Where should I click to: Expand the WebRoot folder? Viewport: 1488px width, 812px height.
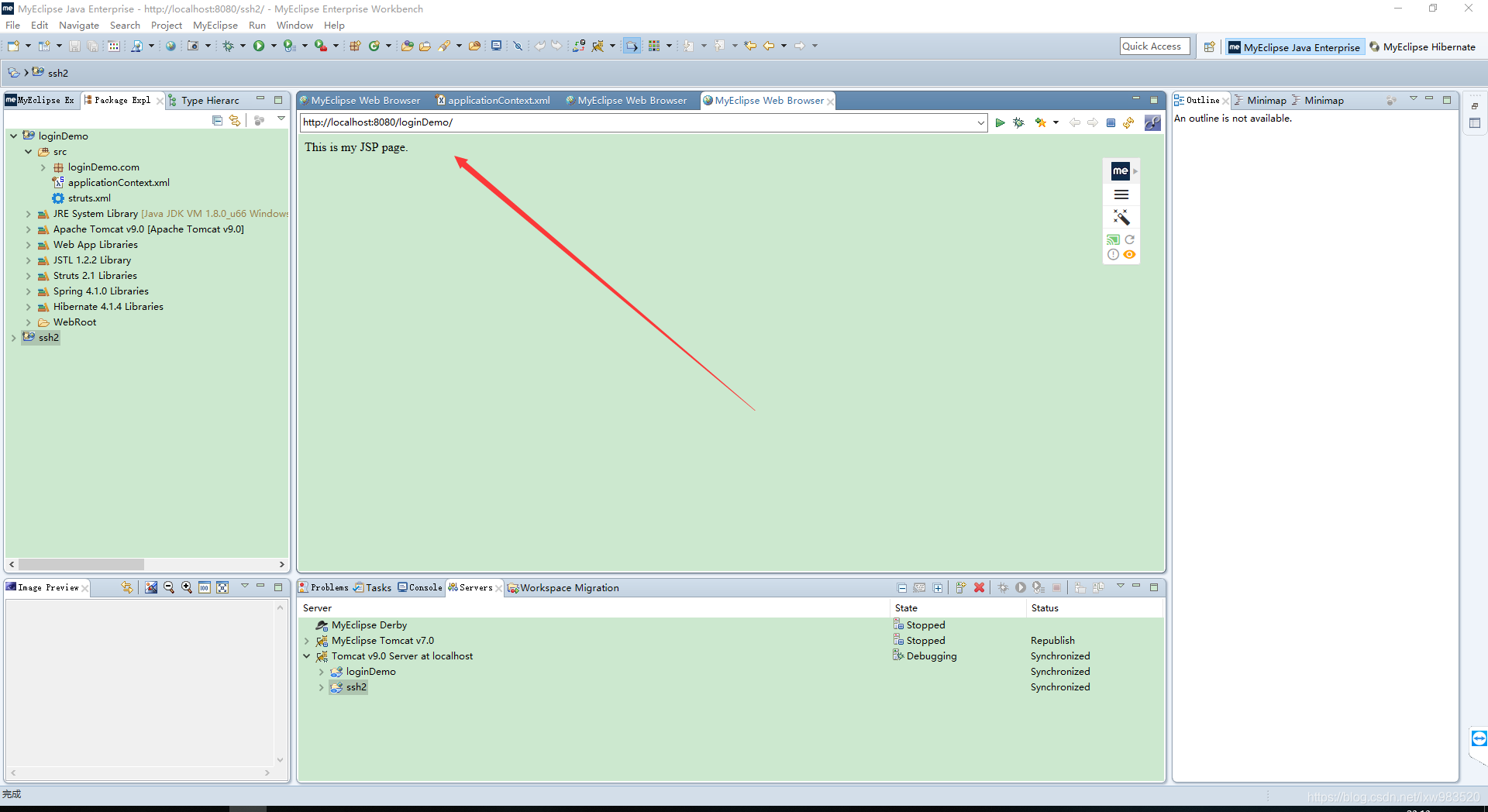pos(29,322)
